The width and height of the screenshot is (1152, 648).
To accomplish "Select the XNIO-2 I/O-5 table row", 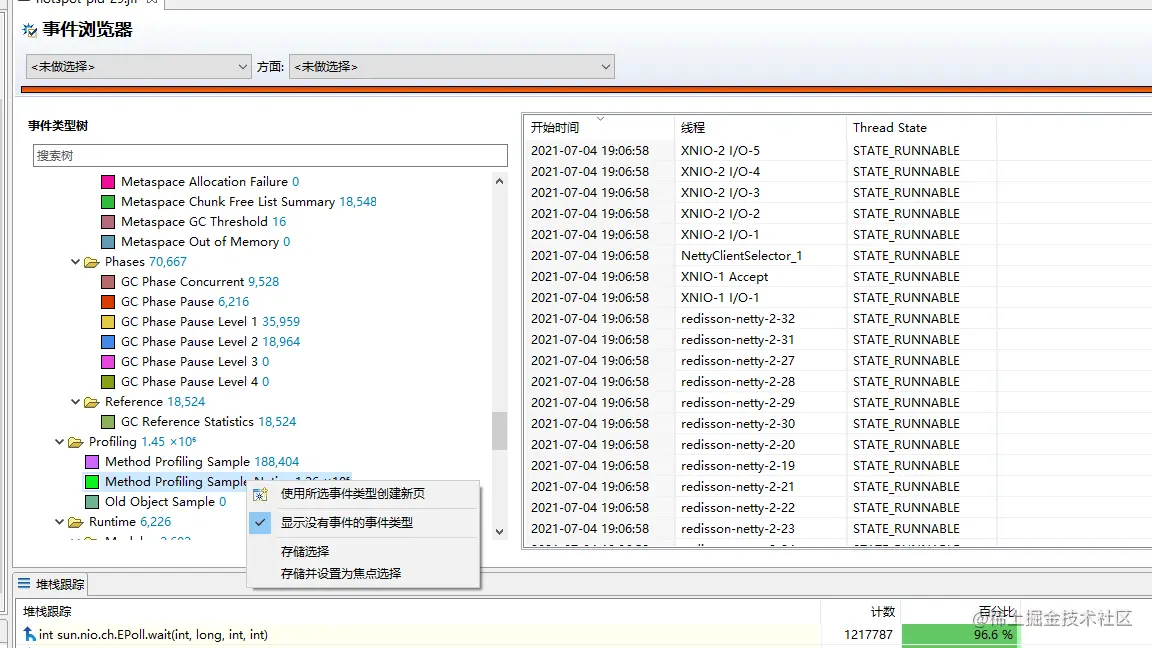I will (838, 151).
